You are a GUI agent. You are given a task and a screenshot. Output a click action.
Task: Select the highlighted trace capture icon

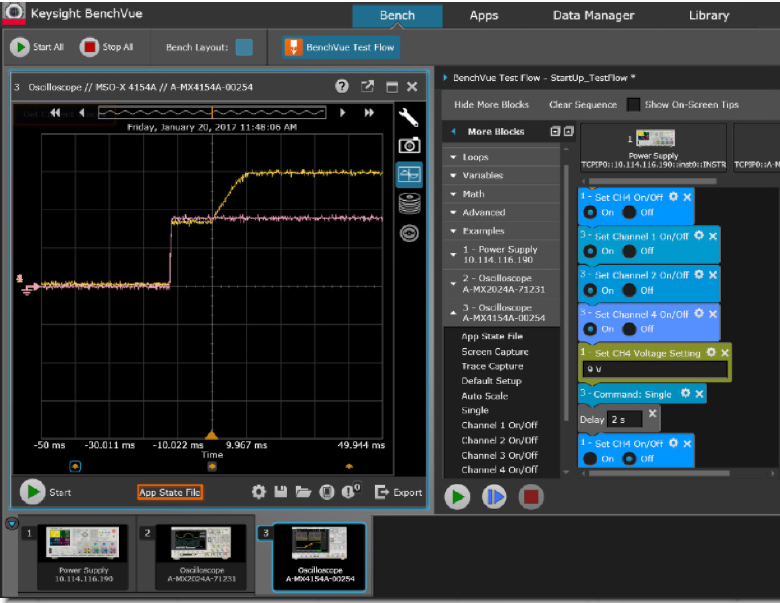[409, 175]
